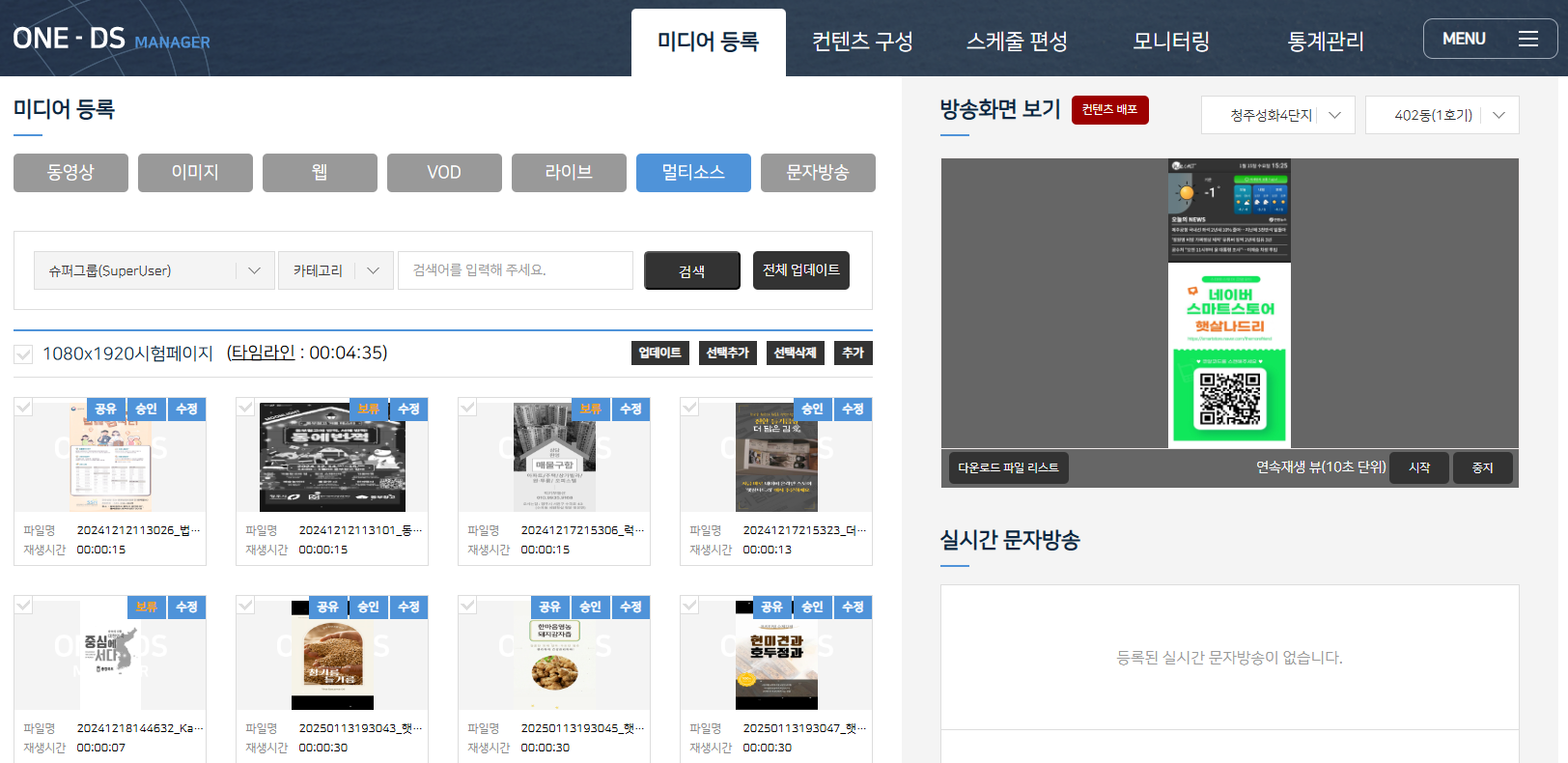This screenshot has width=1568, height=763.
Task: Click 수정 on file 20241217215323
Action: tap(854, 409)
